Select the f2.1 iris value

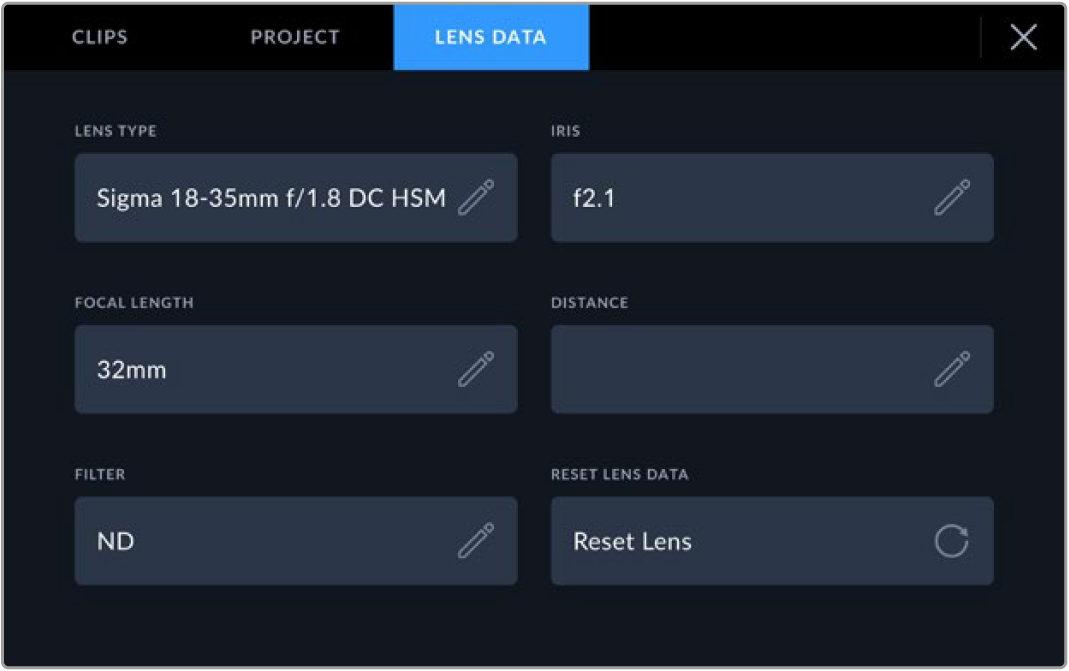594,198
